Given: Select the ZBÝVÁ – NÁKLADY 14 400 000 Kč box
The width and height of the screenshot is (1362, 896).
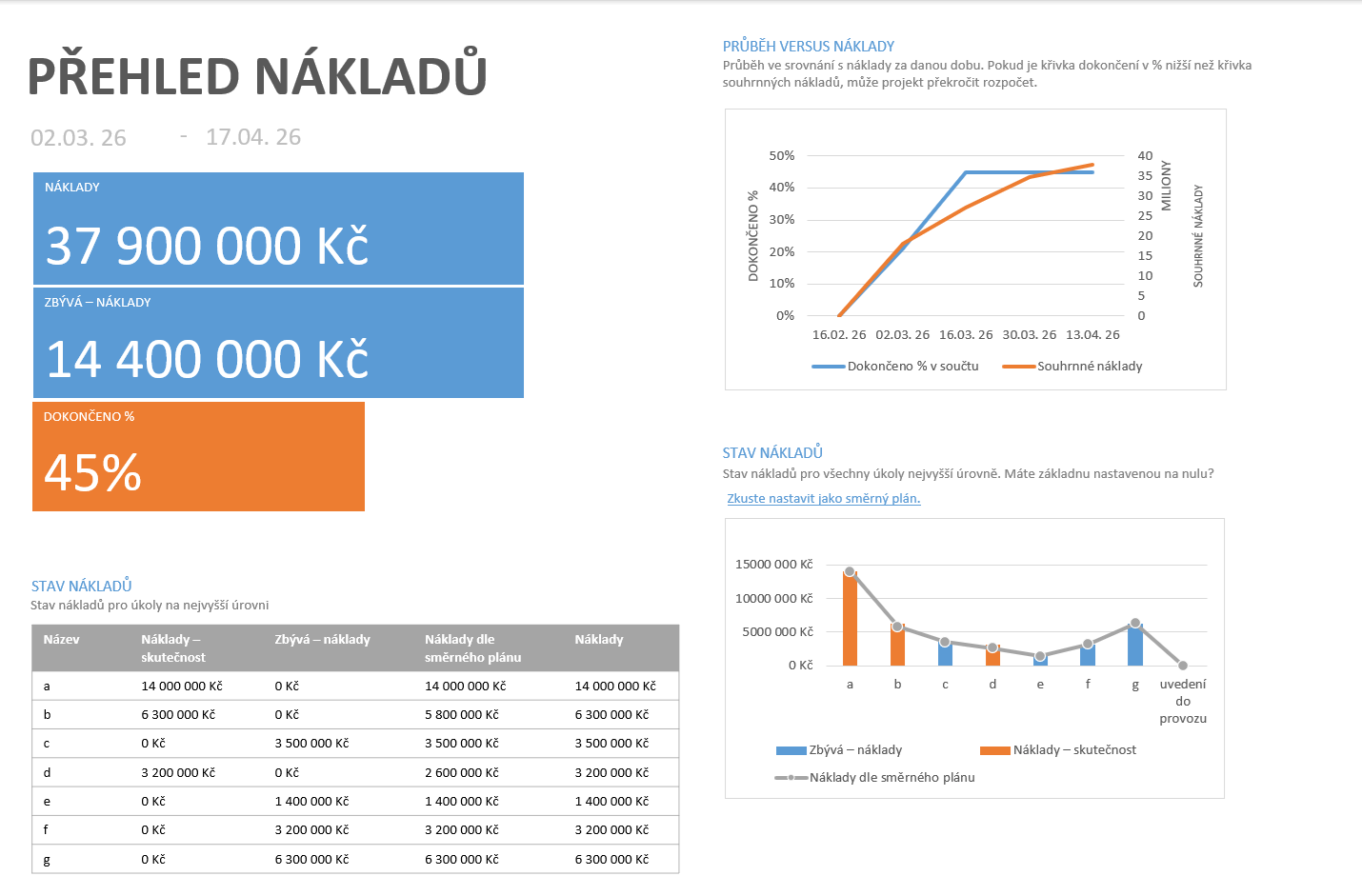Looking at the screenshot, I should (278, 343).
